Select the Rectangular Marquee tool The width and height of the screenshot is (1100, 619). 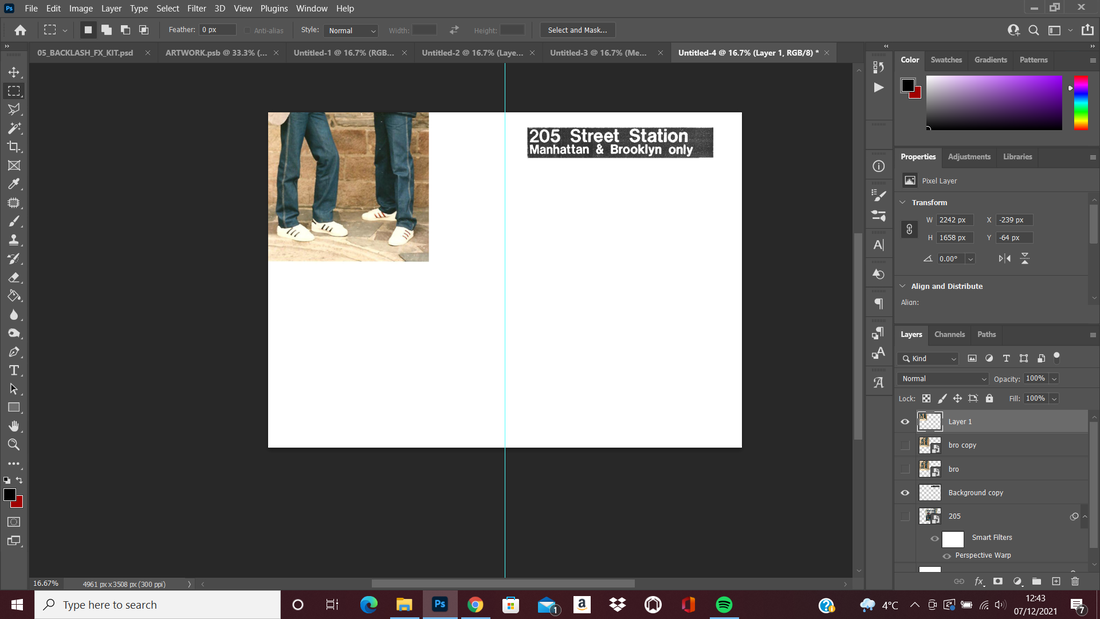pos(14,91)
